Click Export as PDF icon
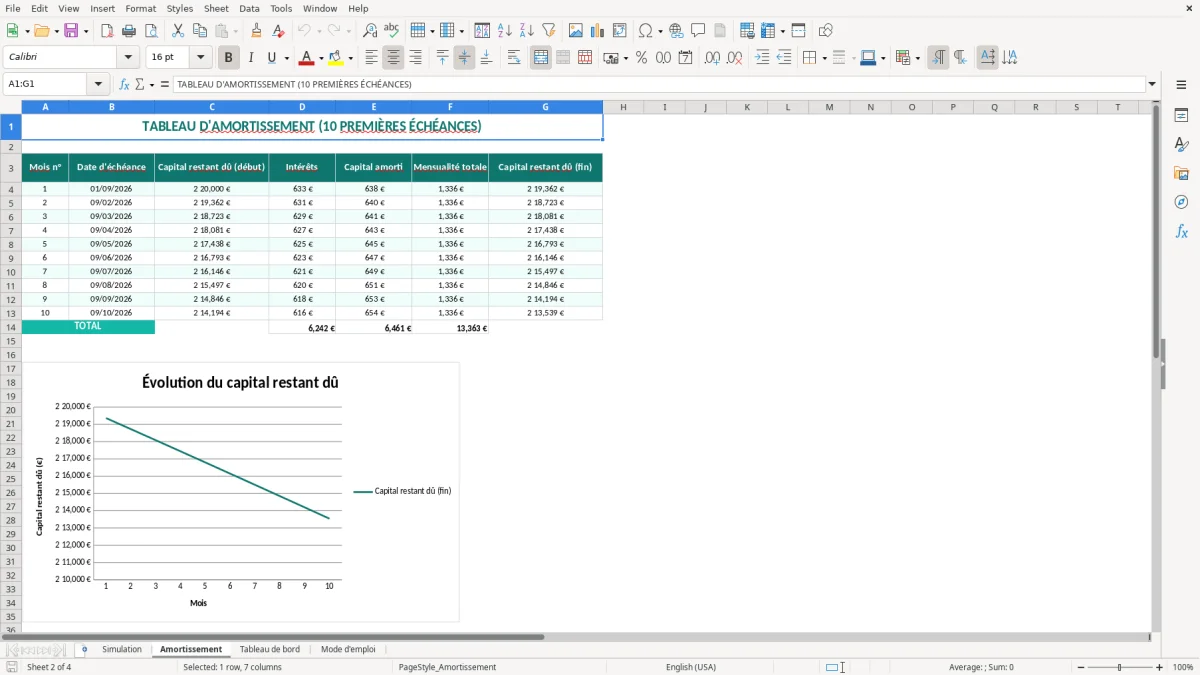 (x=107, y=31)
